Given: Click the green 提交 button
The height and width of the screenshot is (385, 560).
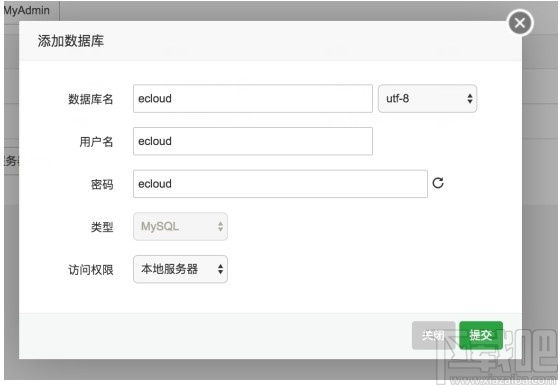Looking at the screenshot, I should tap(481, 335).
